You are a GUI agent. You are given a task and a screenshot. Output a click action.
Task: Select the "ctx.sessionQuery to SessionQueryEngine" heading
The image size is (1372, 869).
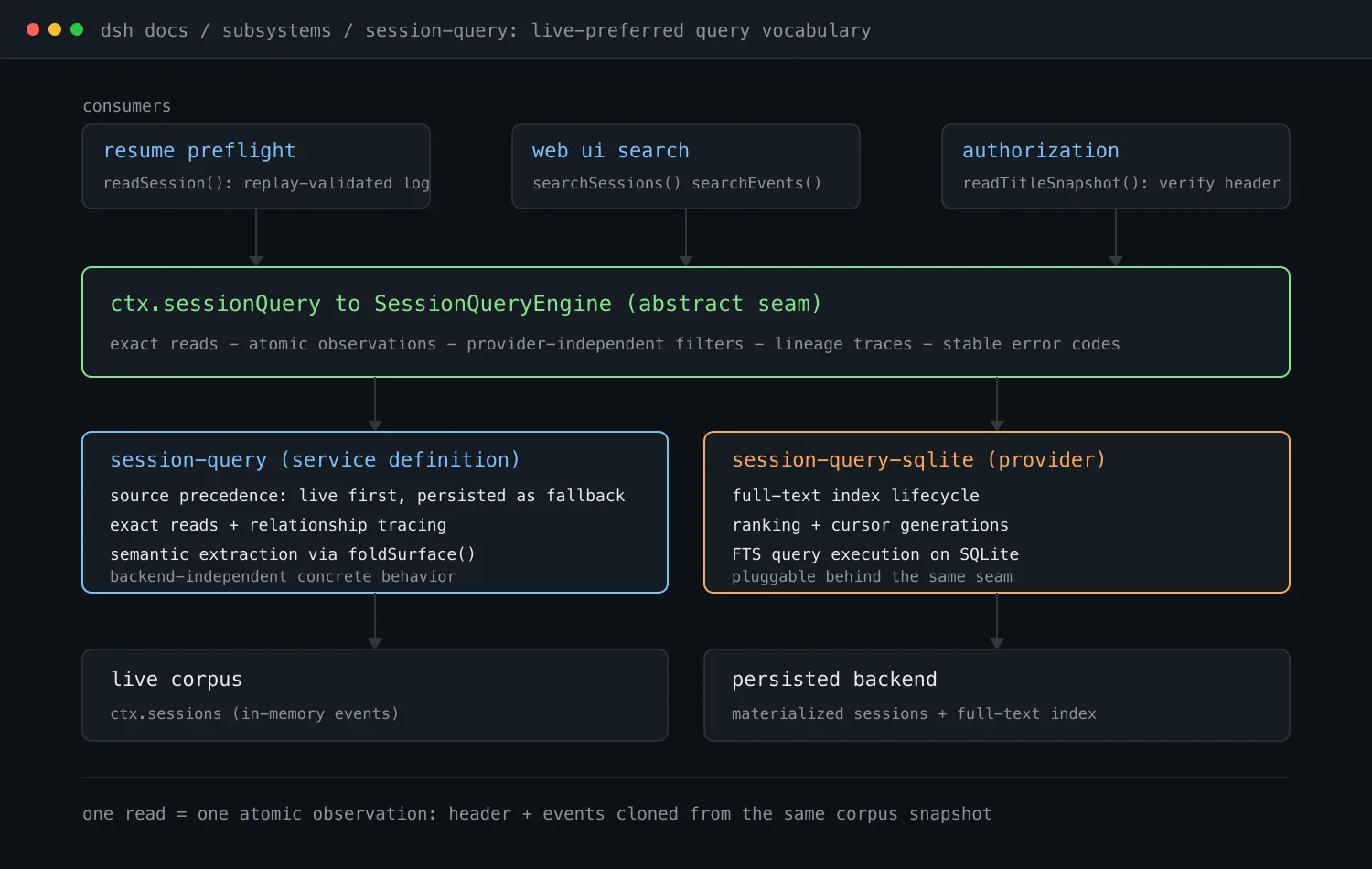pos(466,304)
